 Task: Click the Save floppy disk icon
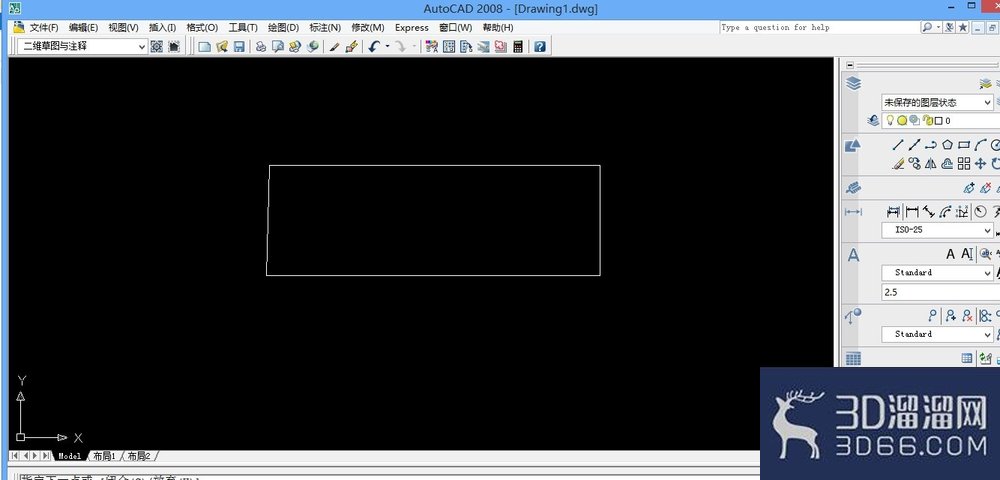tap(239, 47)
